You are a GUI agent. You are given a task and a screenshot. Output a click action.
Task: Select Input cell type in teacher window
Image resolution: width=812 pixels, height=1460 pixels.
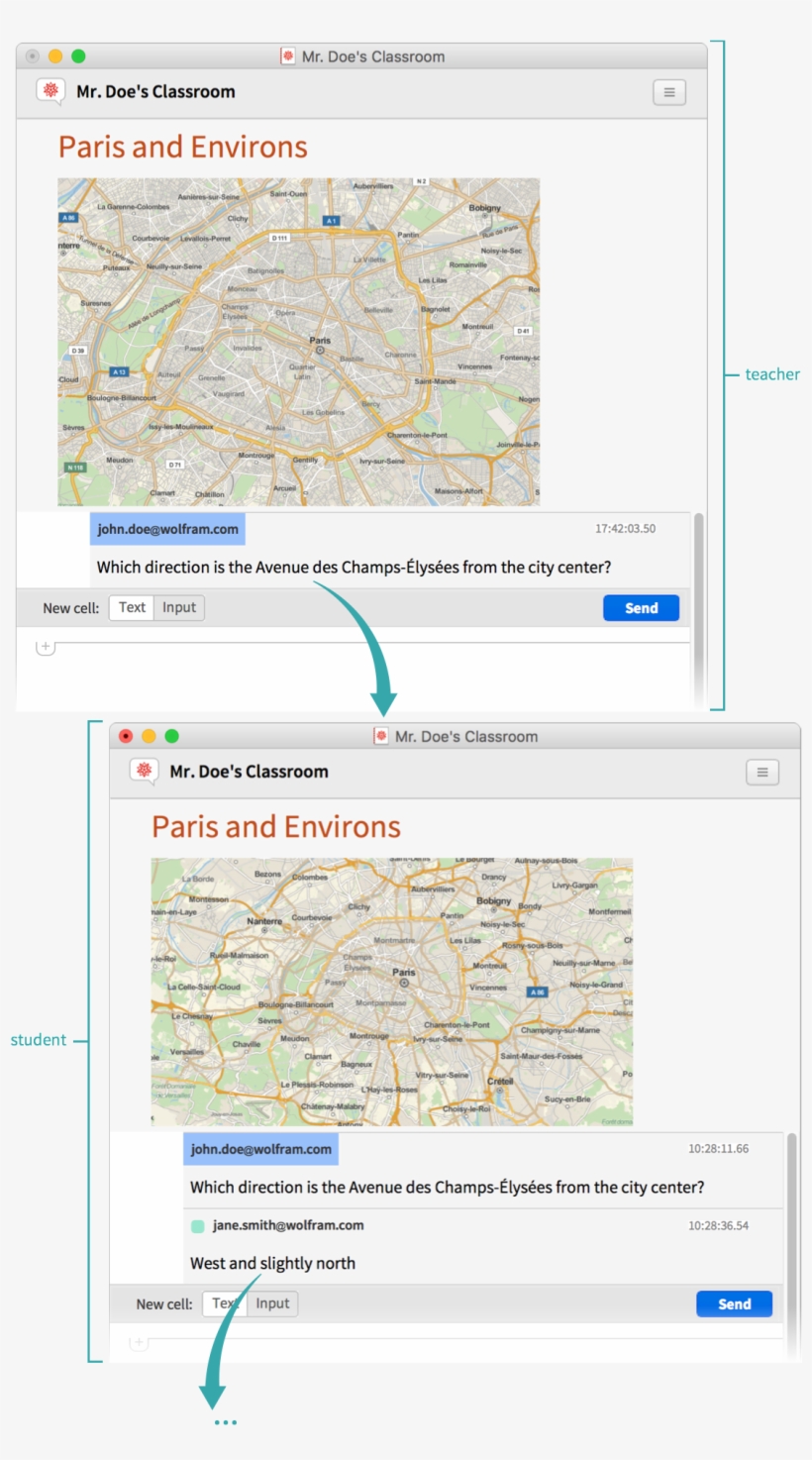coord(179,608)
